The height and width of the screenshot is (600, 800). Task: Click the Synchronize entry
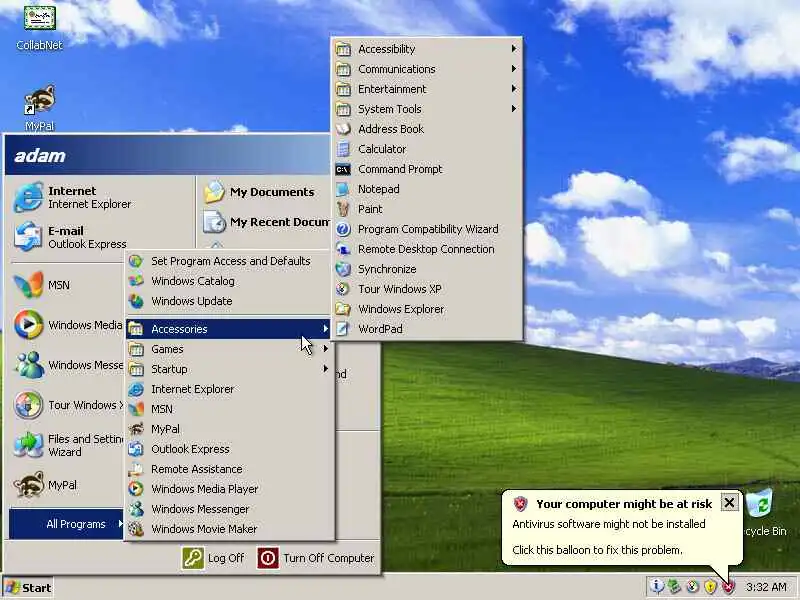(428, 269)
